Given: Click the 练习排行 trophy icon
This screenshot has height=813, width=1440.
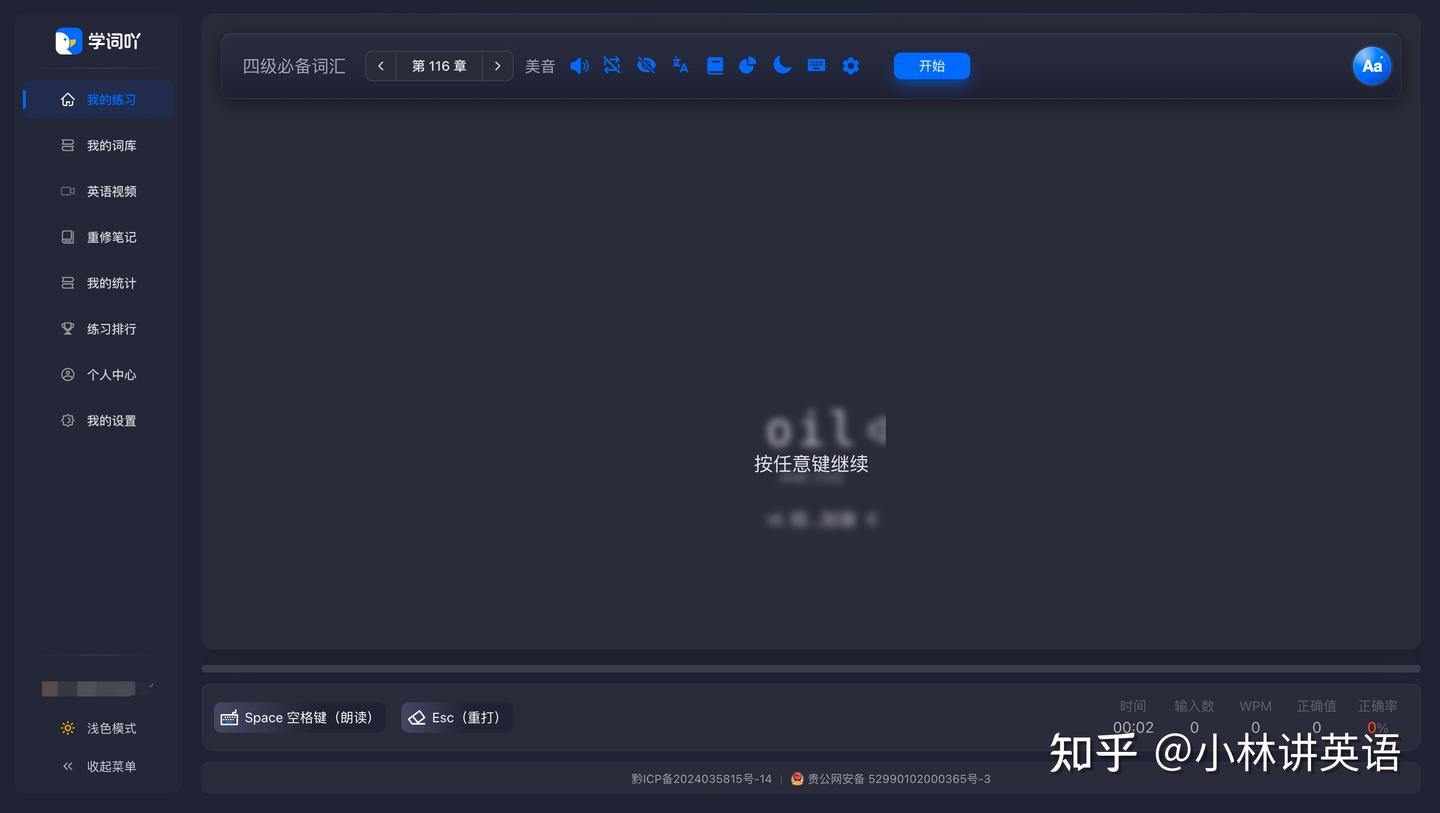Looking at the screenshot, I should (x=68, y=329).
